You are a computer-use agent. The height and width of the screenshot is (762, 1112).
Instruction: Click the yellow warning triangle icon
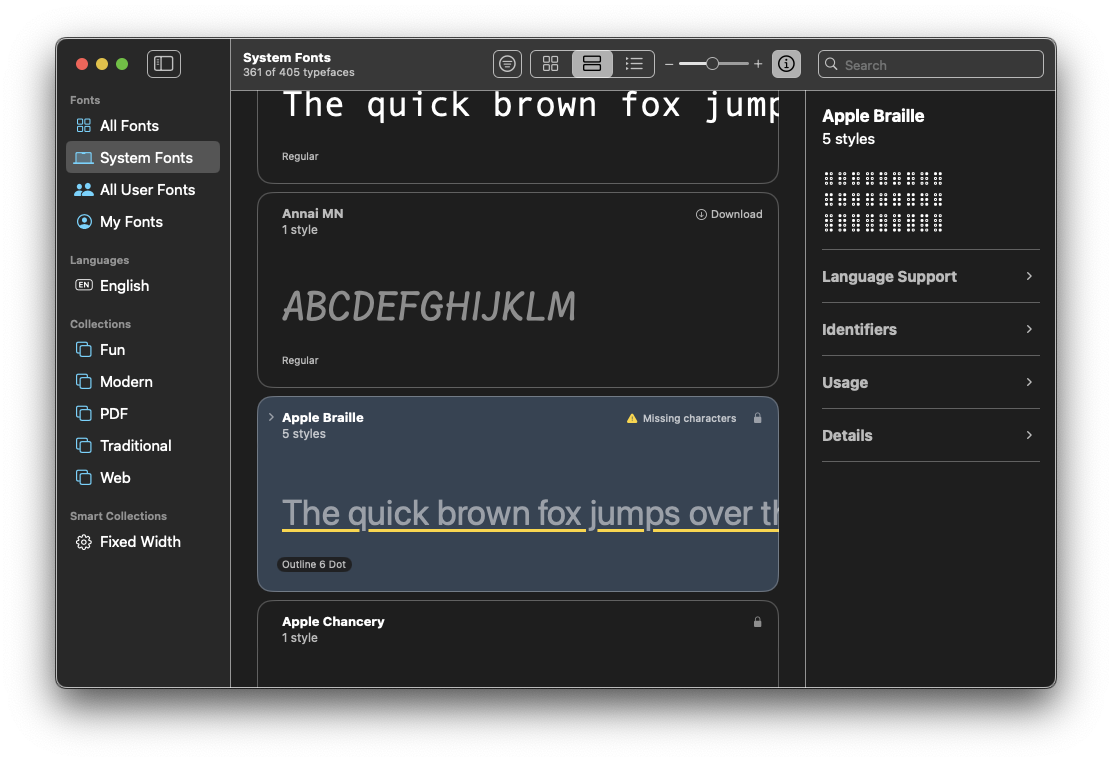click(632, 419)
